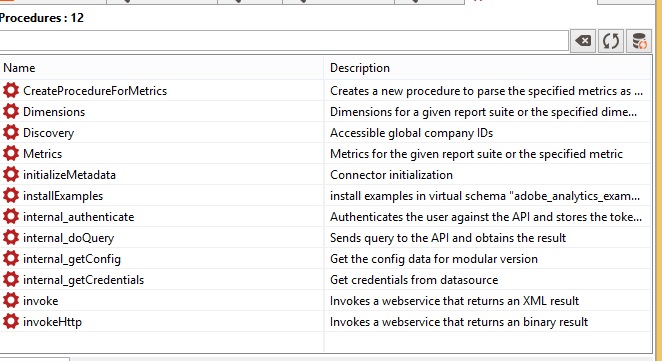Focus the procedures filter input field

[x=284, y=41]
